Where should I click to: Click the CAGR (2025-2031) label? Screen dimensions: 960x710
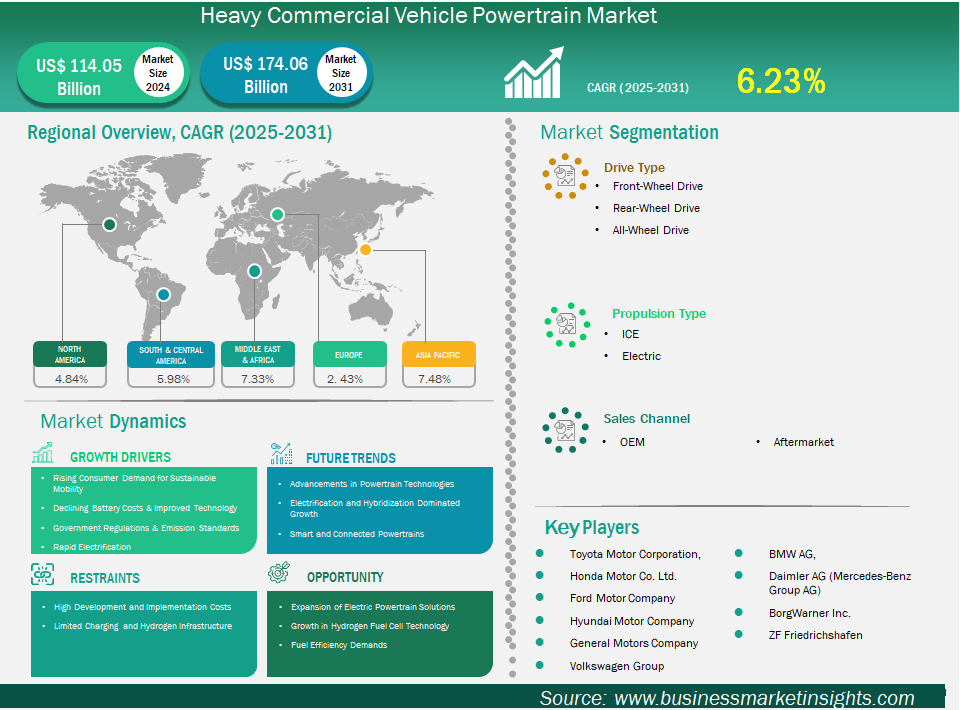[x=638, y=88]
